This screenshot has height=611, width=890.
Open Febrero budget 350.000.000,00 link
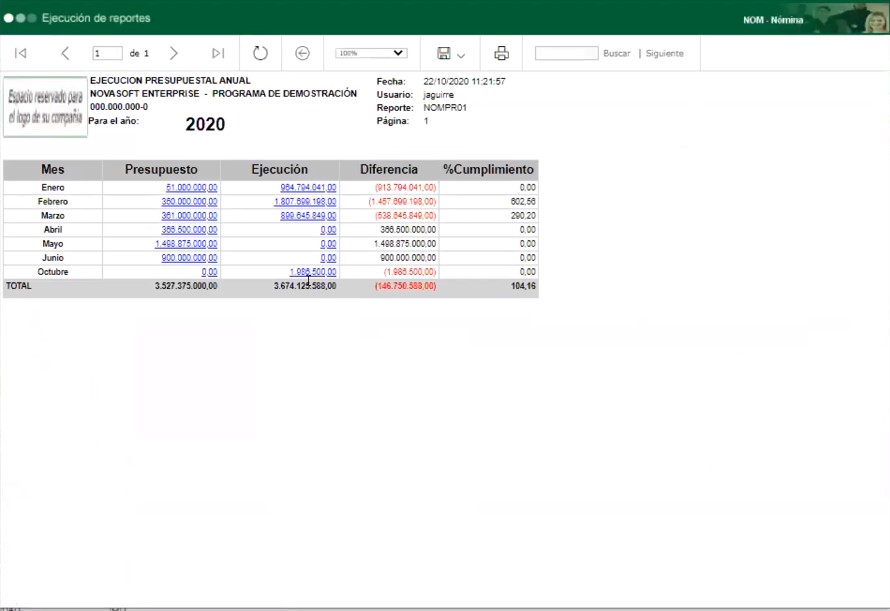[x=189, y=202]
